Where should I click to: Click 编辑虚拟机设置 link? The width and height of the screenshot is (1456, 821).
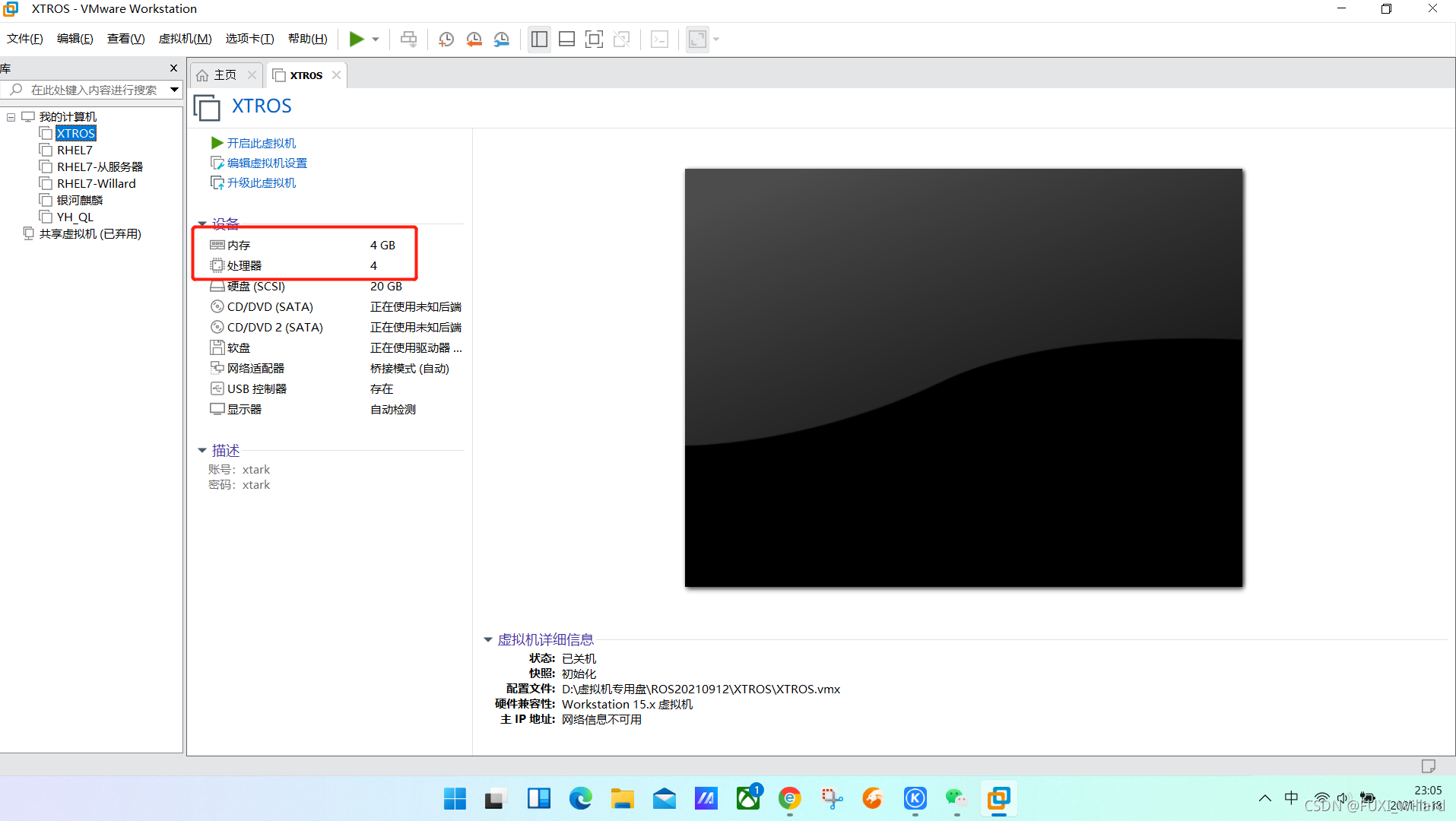coord(267,163)
